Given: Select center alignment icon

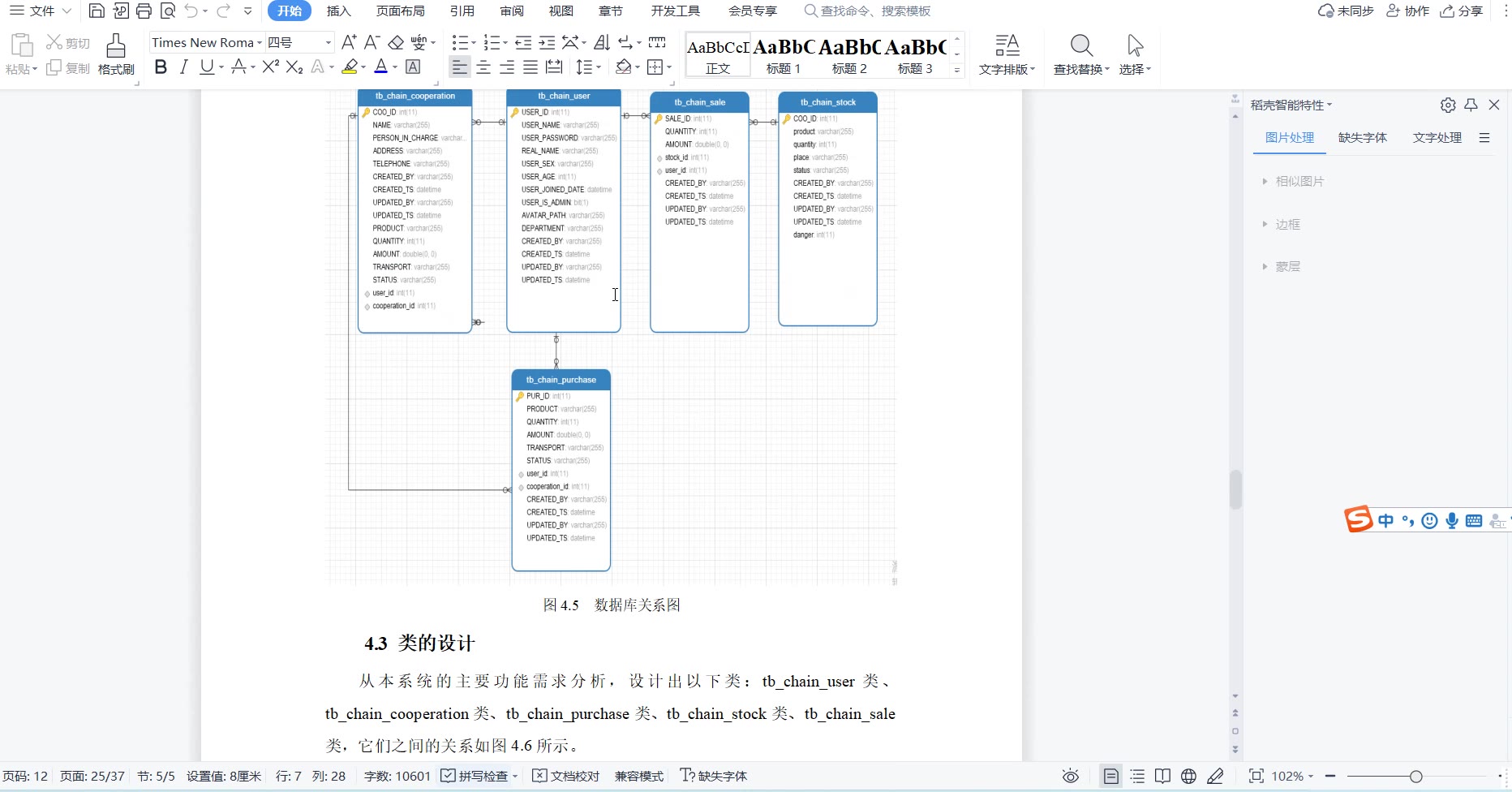Looking at the screenshot, I should click(x=483, y=67).
